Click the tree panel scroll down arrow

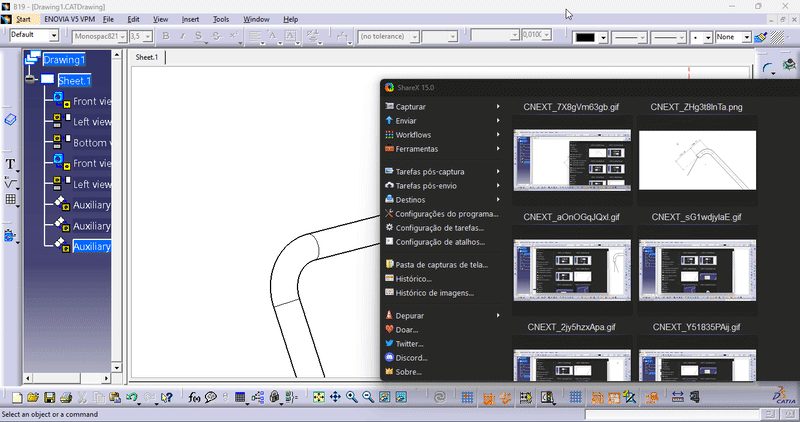click(x=116, y=367)
